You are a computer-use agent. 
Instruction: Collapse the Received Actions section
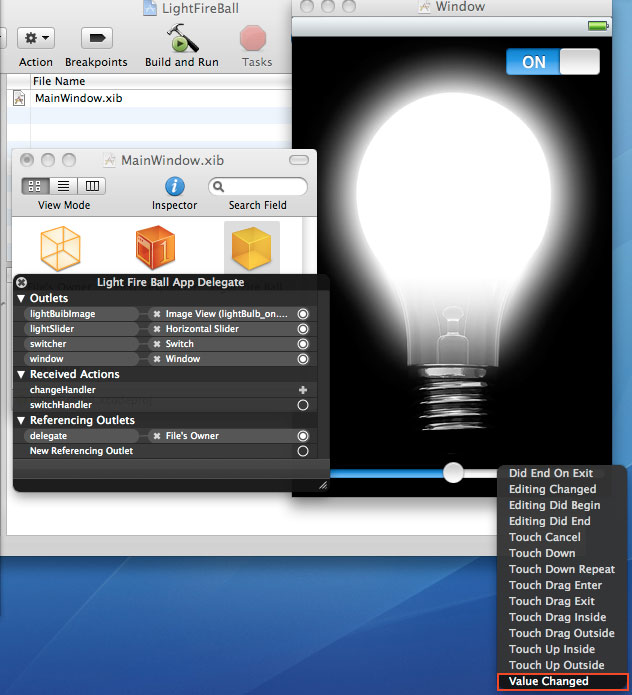(x=21, y=375)
